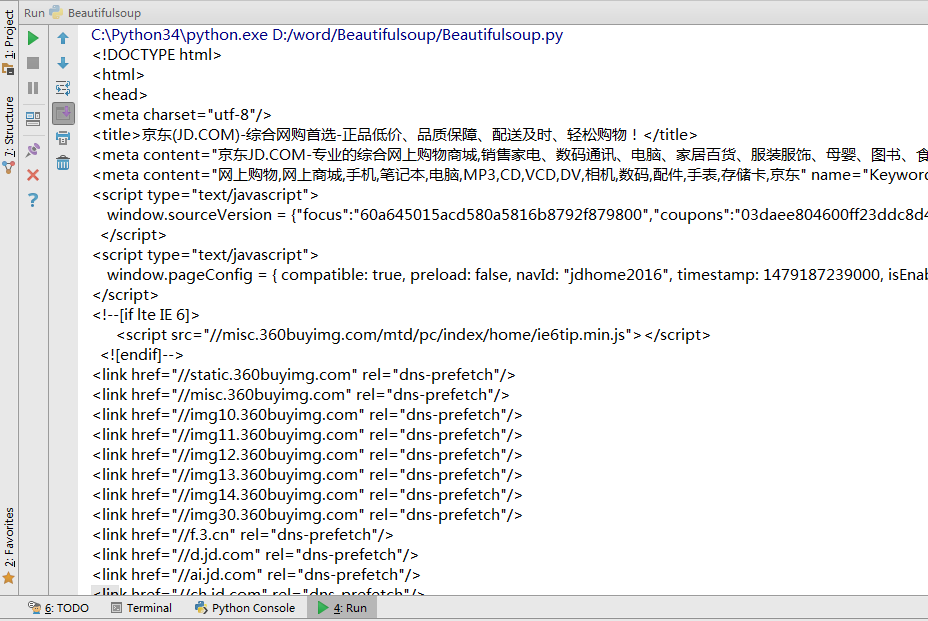Click the 'window.sourceVersion' output line

coord(517,215)
